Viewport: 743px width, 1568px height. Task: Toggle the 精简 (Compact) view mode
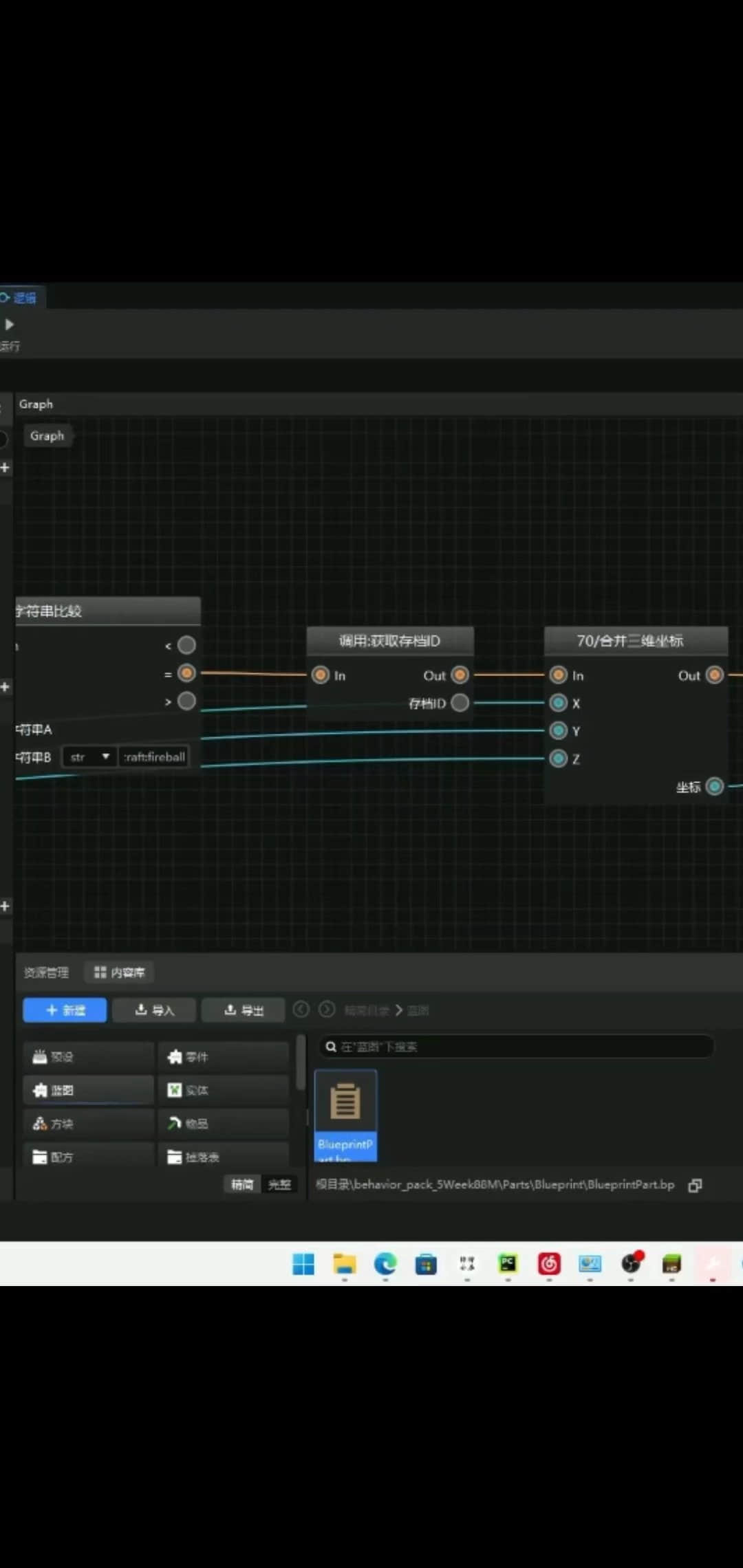pos(242,1184)
